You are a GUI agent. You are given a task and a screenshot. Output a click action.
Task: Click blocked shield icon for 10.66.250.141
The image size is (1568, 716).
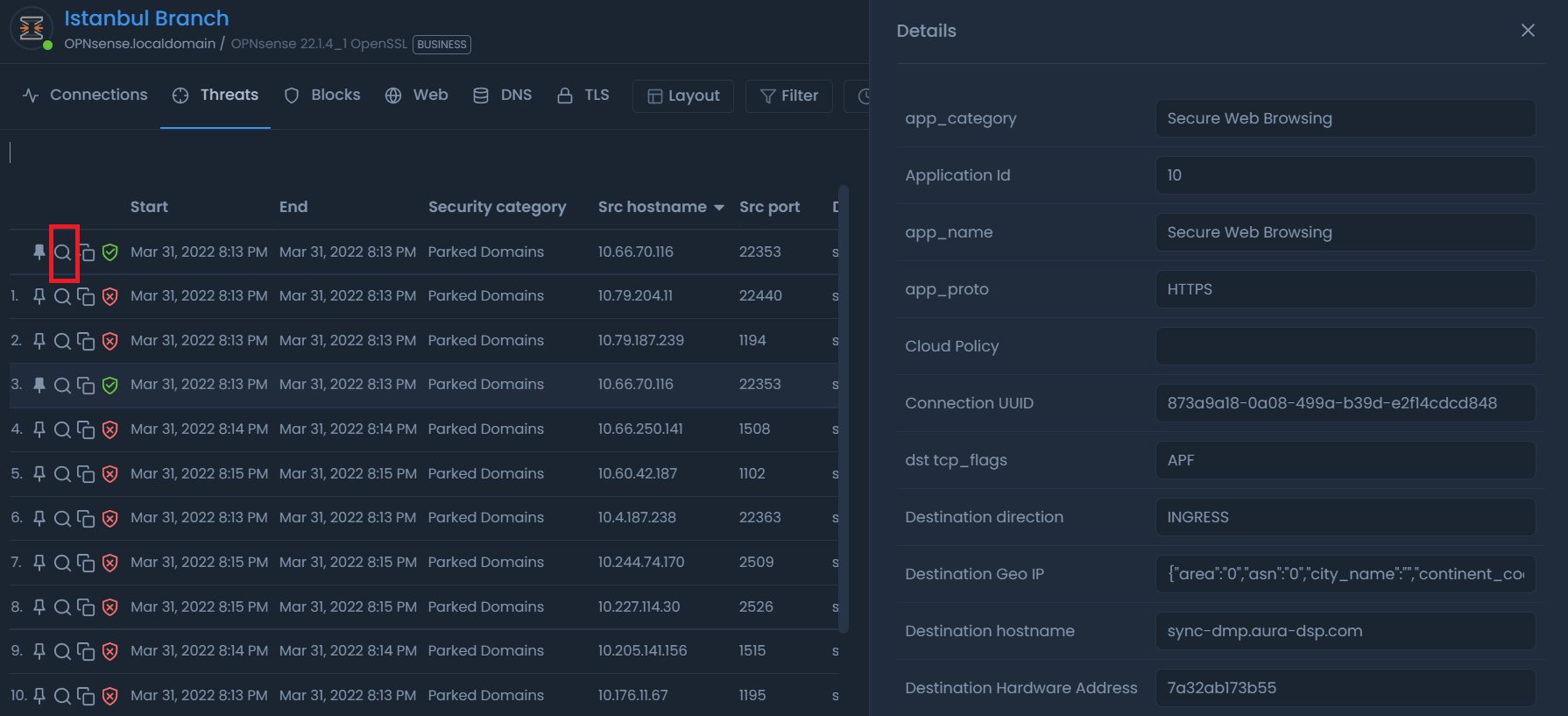109,429
